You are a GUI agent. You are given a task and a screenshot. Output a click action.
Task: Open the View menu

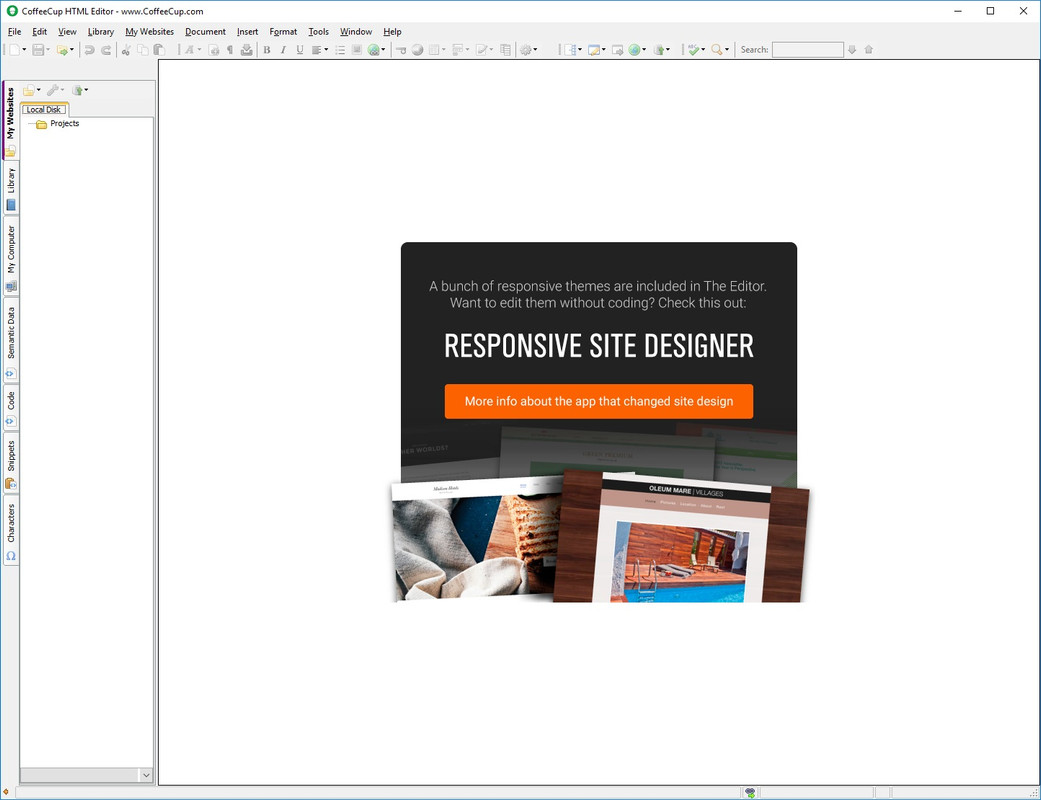click(x=67, y=32)
